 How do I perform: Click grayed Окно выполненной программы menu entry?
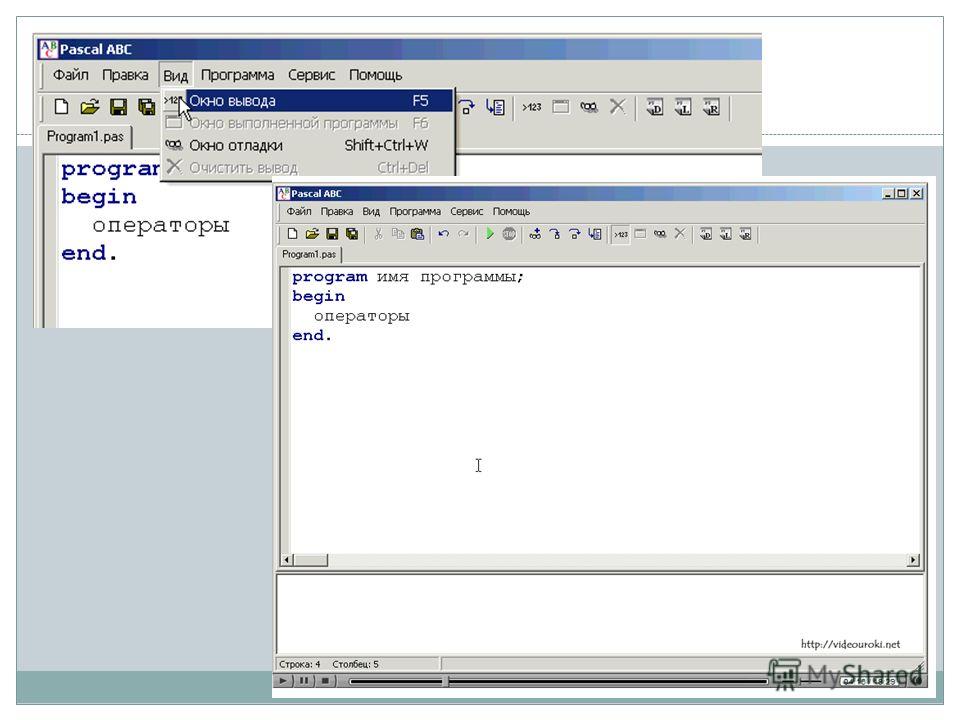tap(308, 124)
